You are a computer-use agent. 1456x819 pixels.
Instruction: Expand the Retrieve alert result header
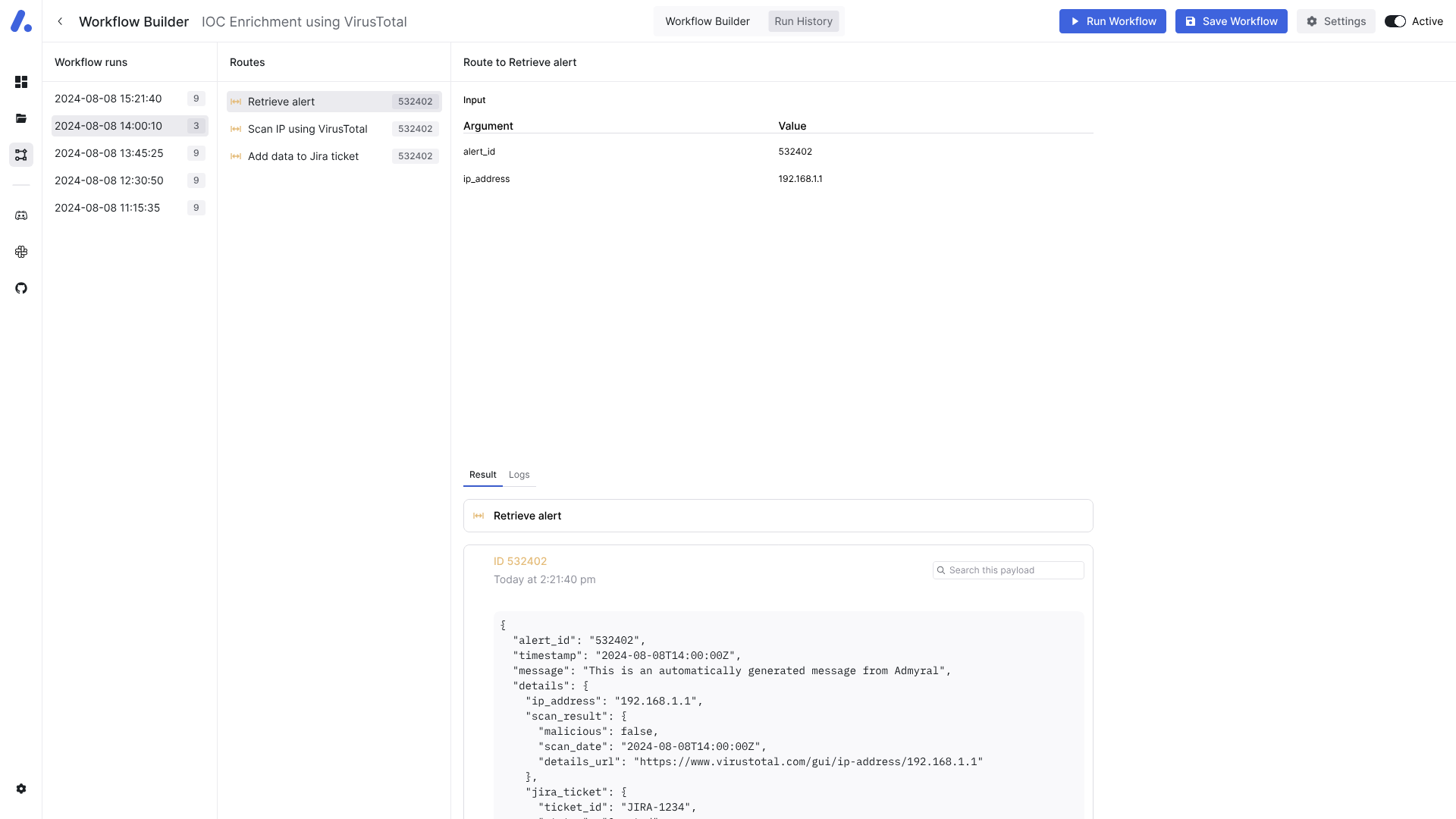[777, 516]
